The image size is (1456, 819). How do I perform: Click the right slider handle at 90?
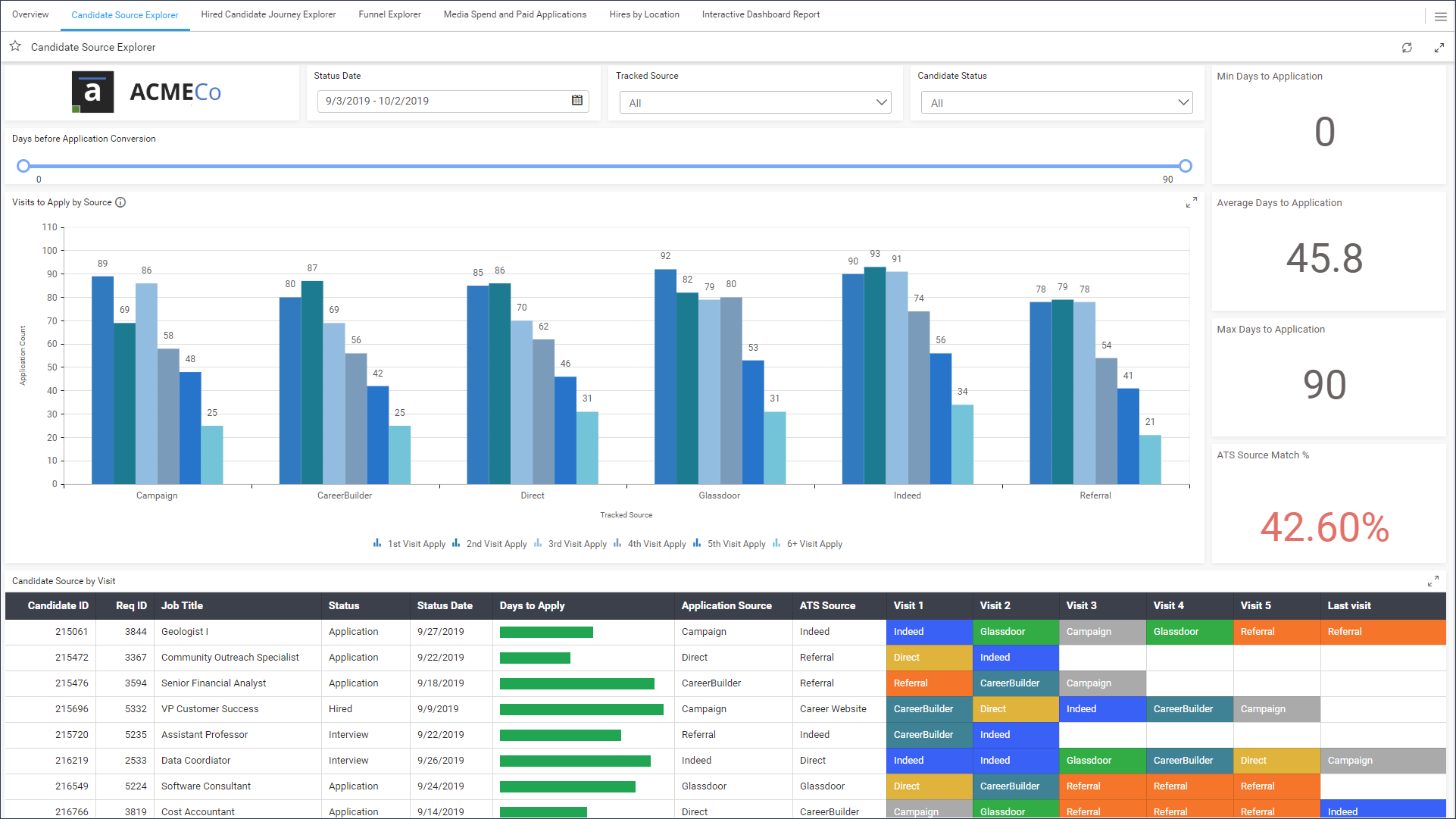pyautogui.click(x=1186, y=166)
